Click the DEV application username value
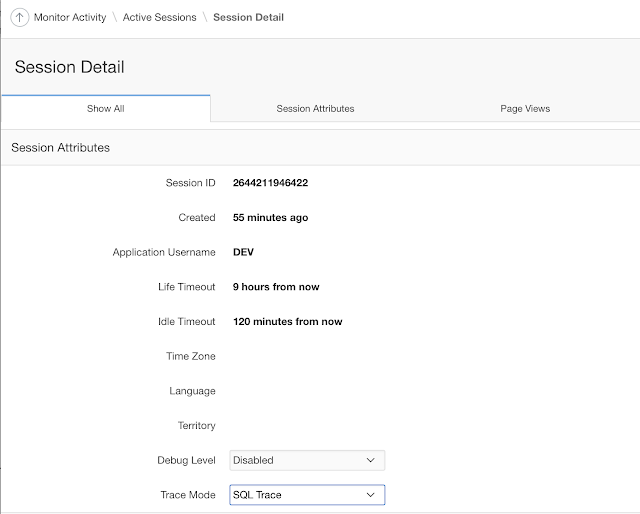640x514 pixels. point(243,252)
